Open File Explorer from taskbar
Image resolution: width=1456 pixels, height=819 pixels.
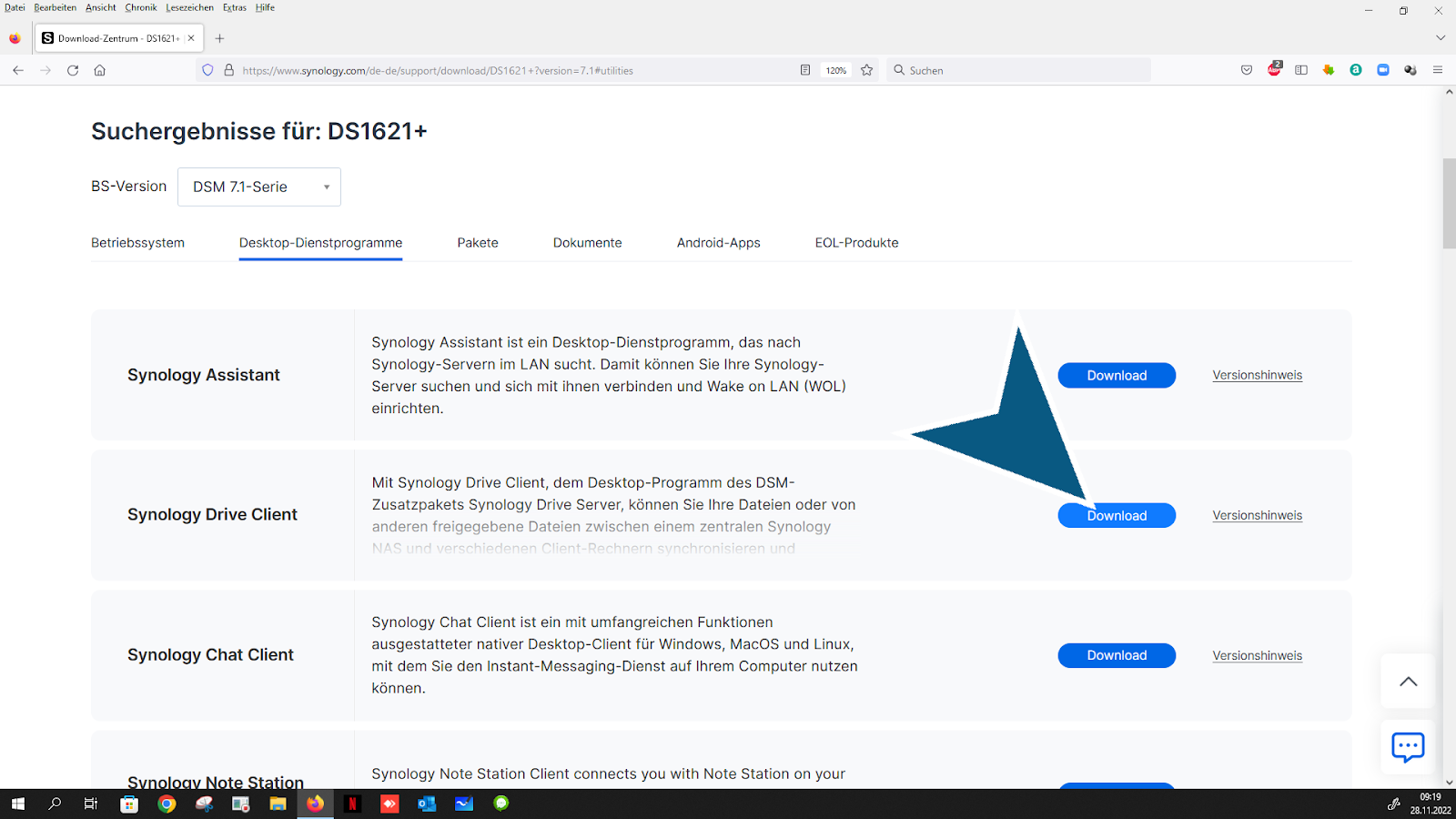tap(278, 804)
